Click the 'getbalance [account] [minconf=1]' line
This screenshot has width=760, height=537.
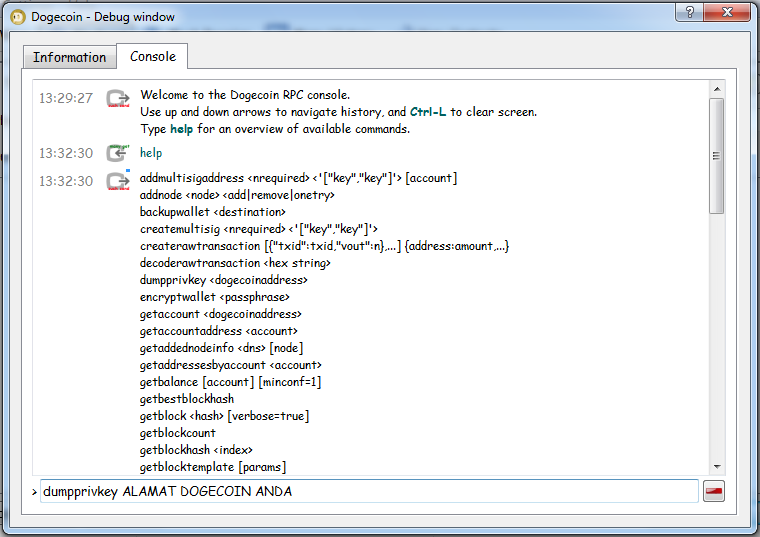(230, 382)
